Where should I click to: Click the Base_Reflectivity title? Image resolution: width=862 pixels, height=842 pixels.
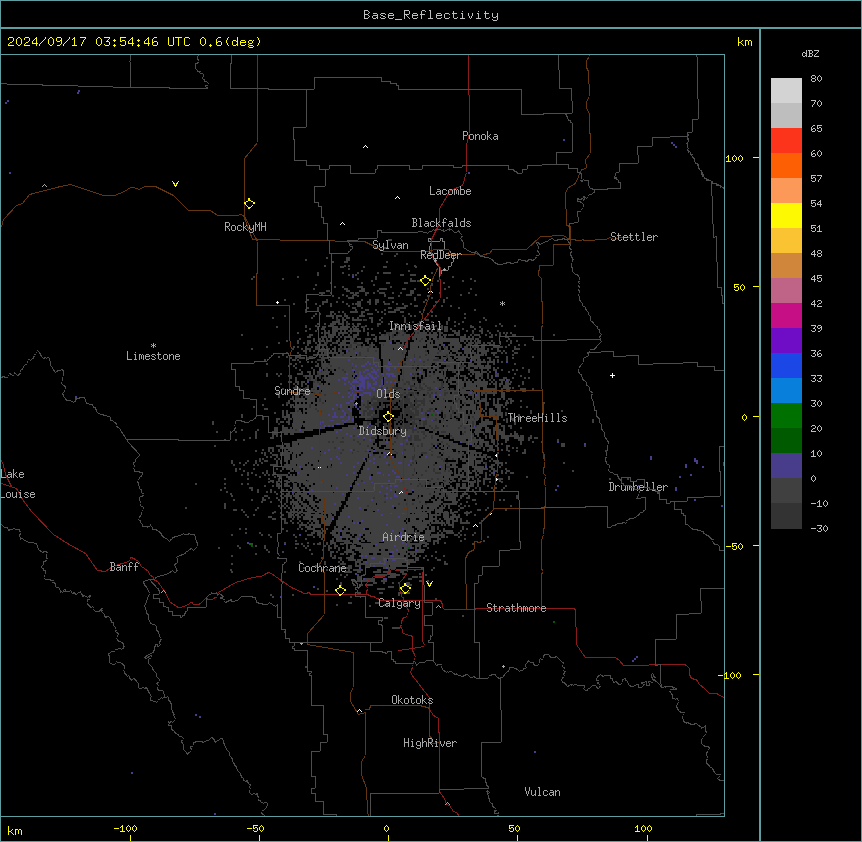[x=431, y=15]
